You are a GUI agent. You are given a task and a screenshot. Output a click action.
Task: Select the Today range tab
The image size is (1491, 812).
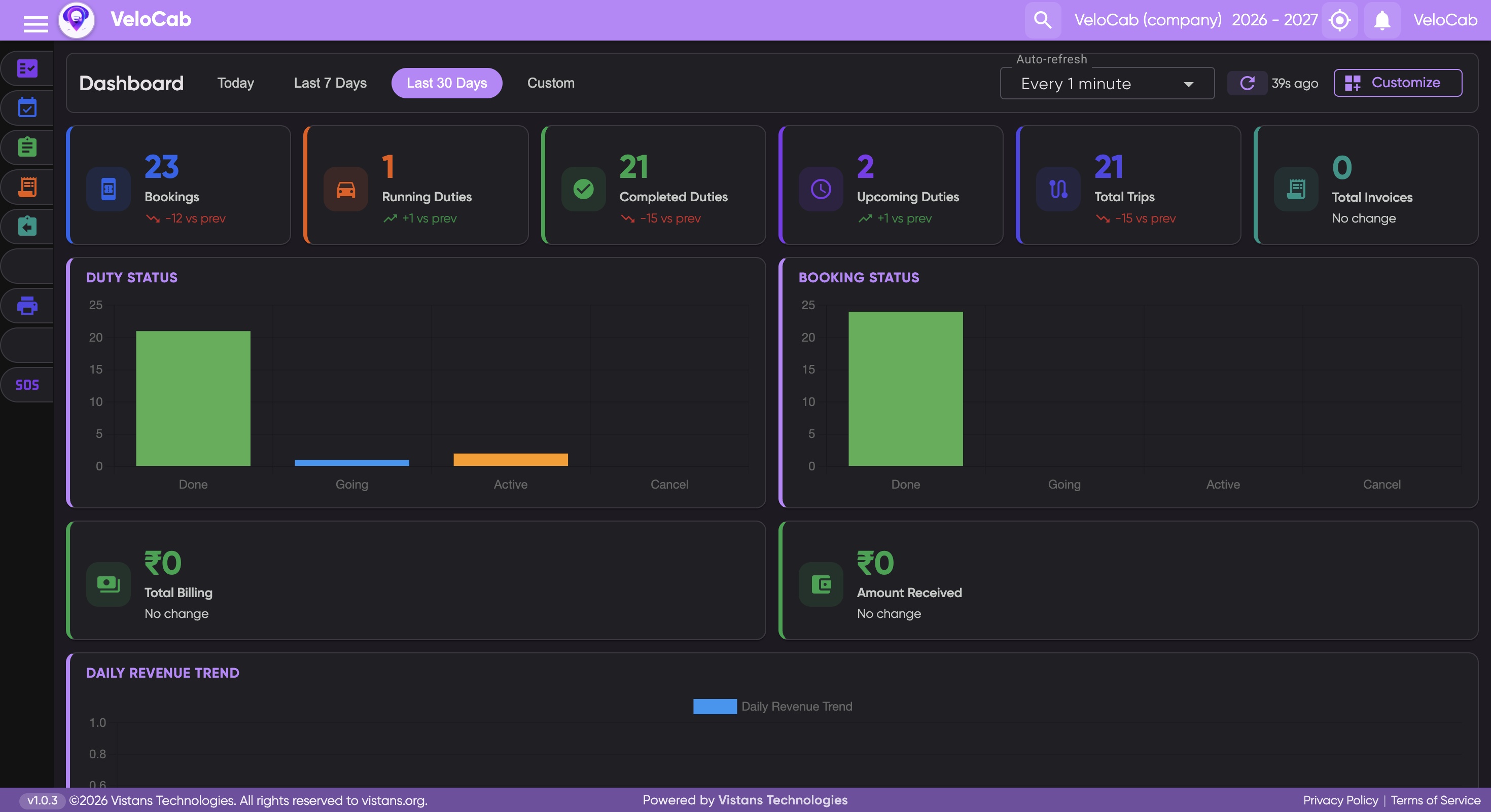236,83
